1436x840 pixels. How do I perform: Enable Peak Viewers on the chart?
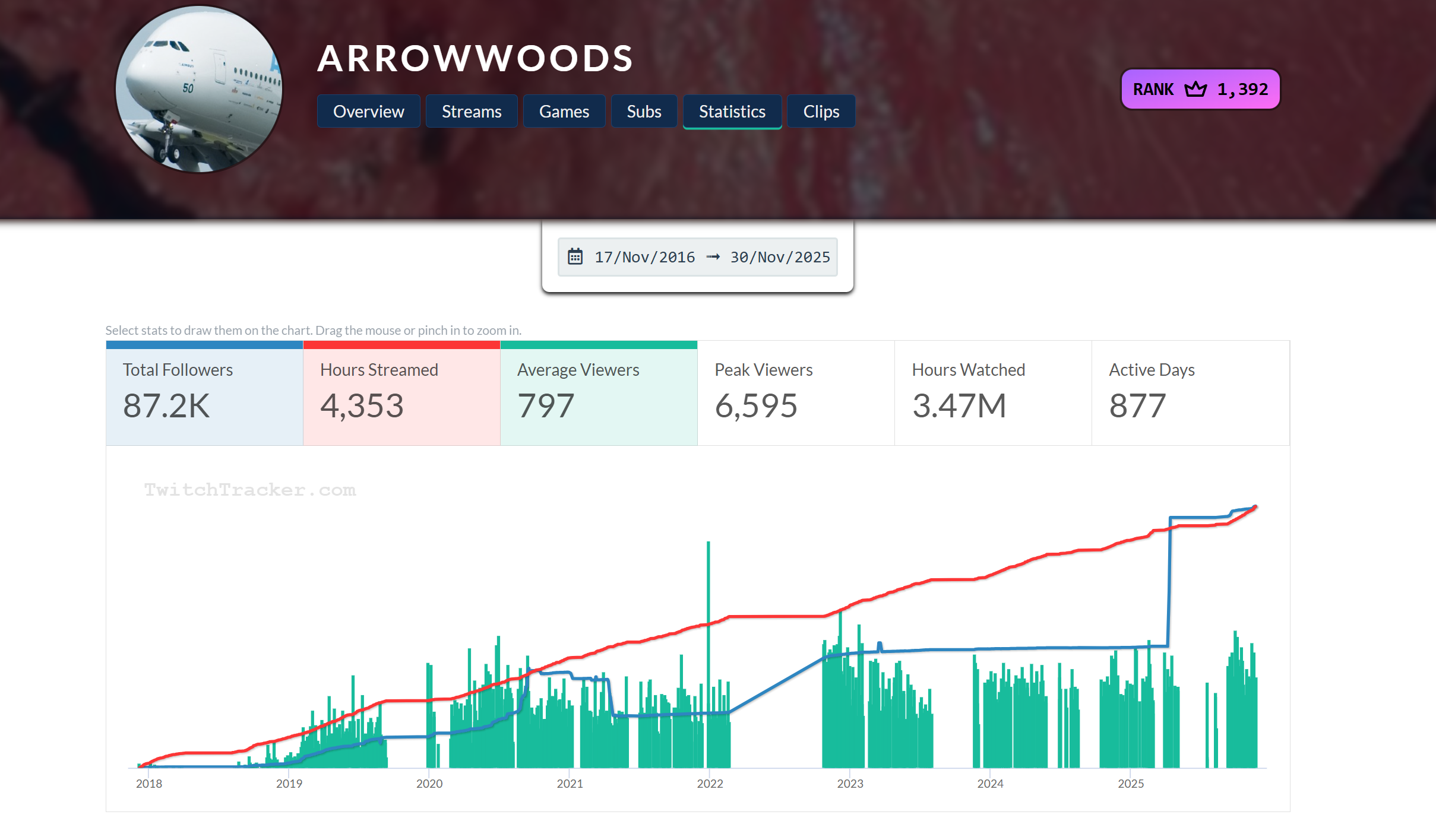point(796,393)
